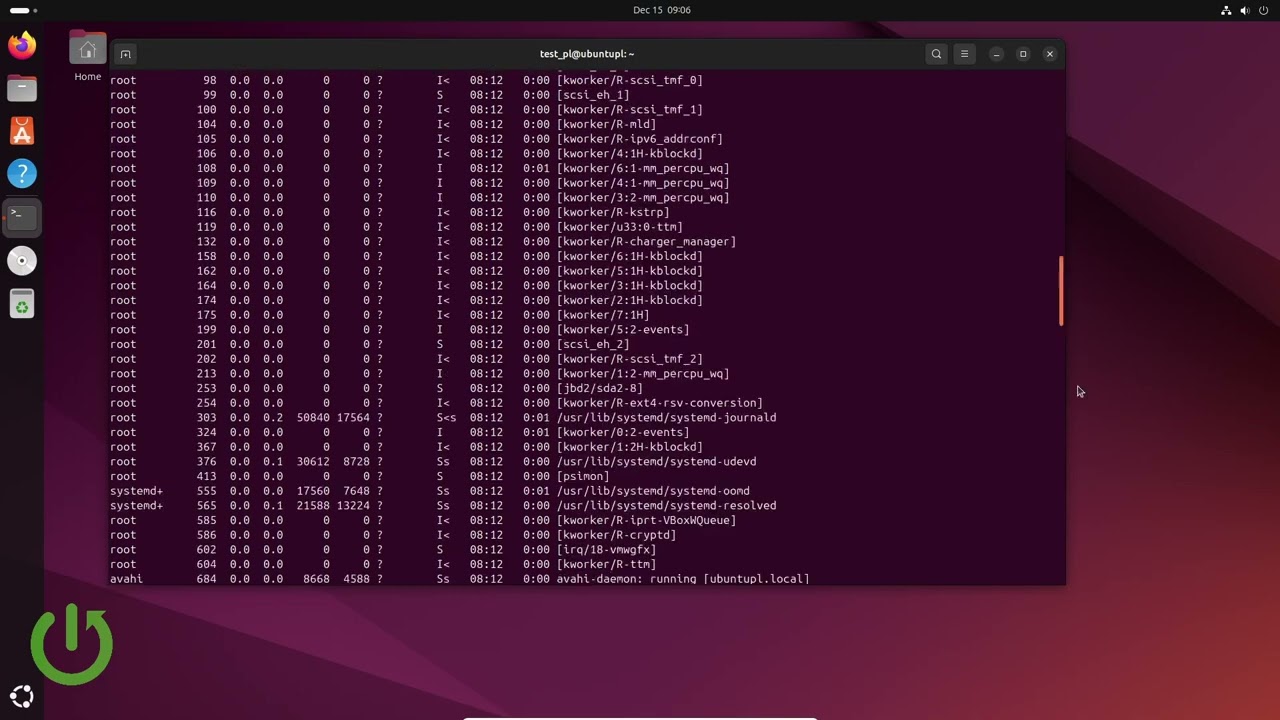Image resolution: width=1280 pixels, height=720 pixels.
Task: Click the [kworker/R-ext4-rsv-conversion] entry
Action: [660, 403]
